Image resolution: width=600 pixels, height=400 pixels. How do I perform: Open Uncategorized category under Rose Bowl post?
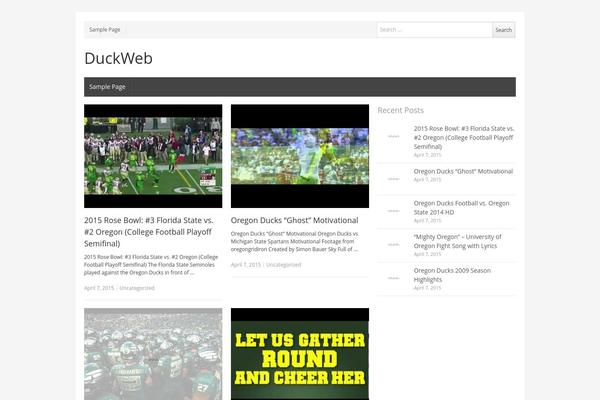(x=137, y=288)
